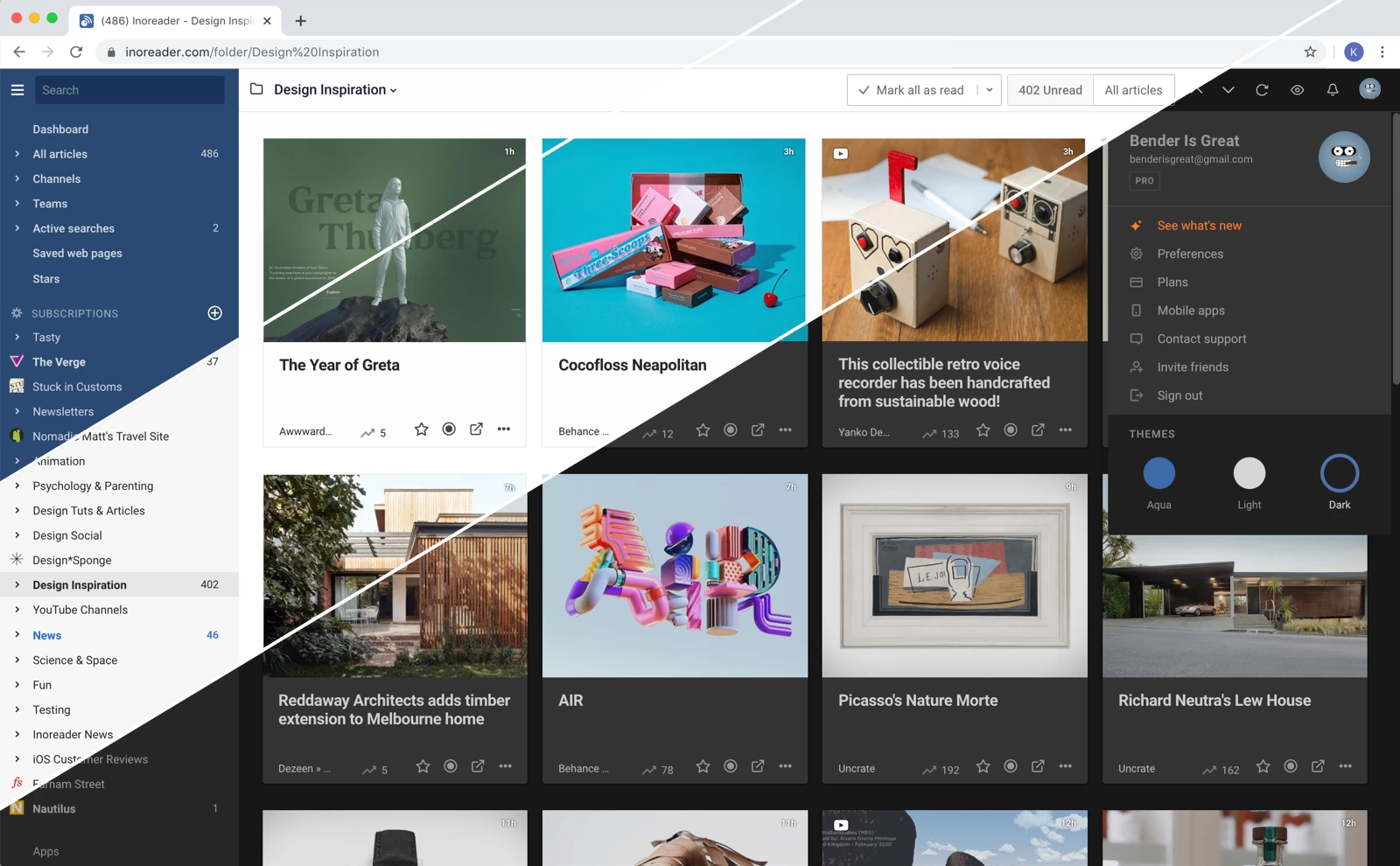Open notifications via the bell icon
Screen dimensions: 1400x866
1332,89
